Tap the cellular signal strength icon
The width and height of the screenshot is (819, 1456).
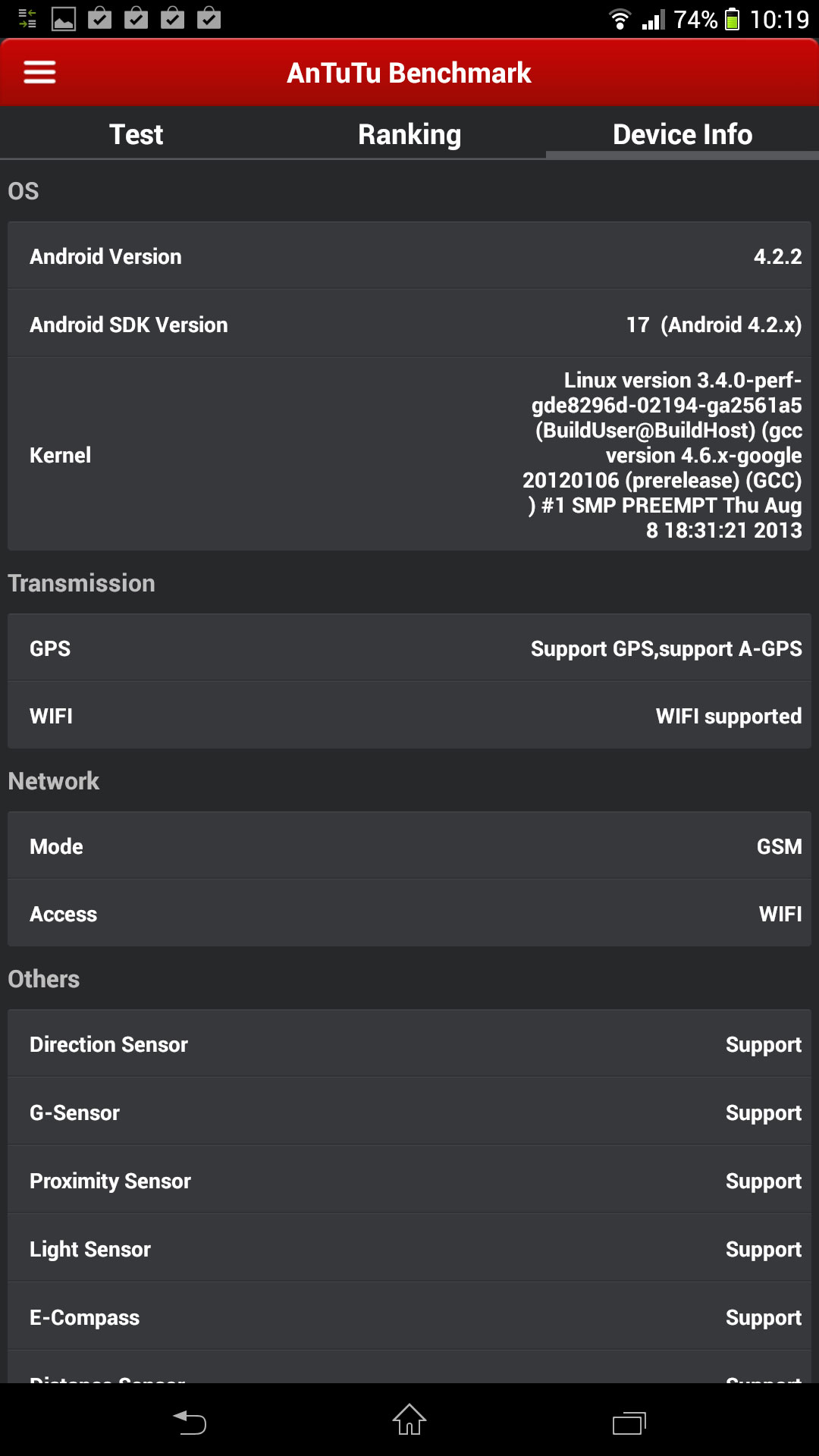pyautogui.click(x=653, y=19)
